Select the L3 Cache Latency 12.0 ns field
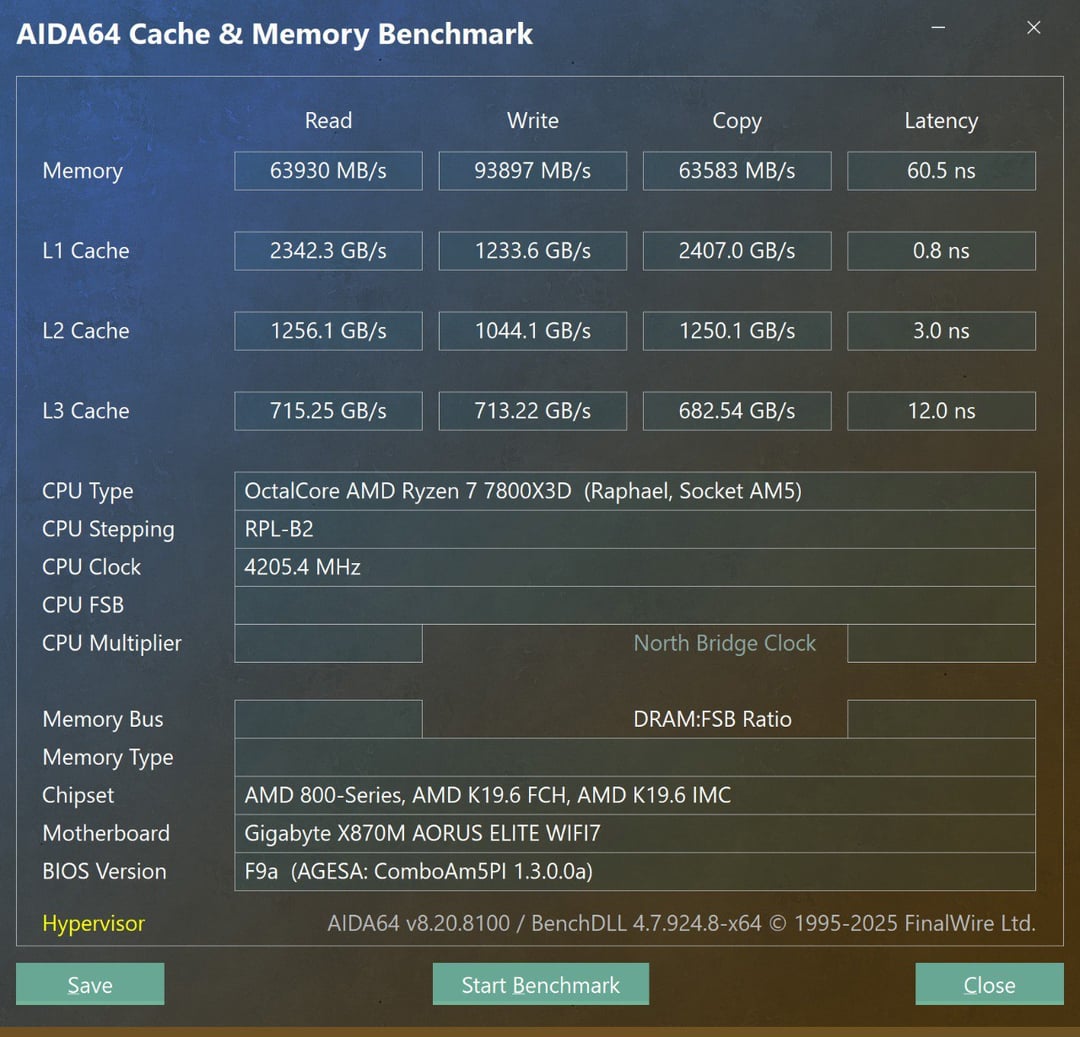The image size is (1080, 1037). pyautogui.click(x=940, y=411)
